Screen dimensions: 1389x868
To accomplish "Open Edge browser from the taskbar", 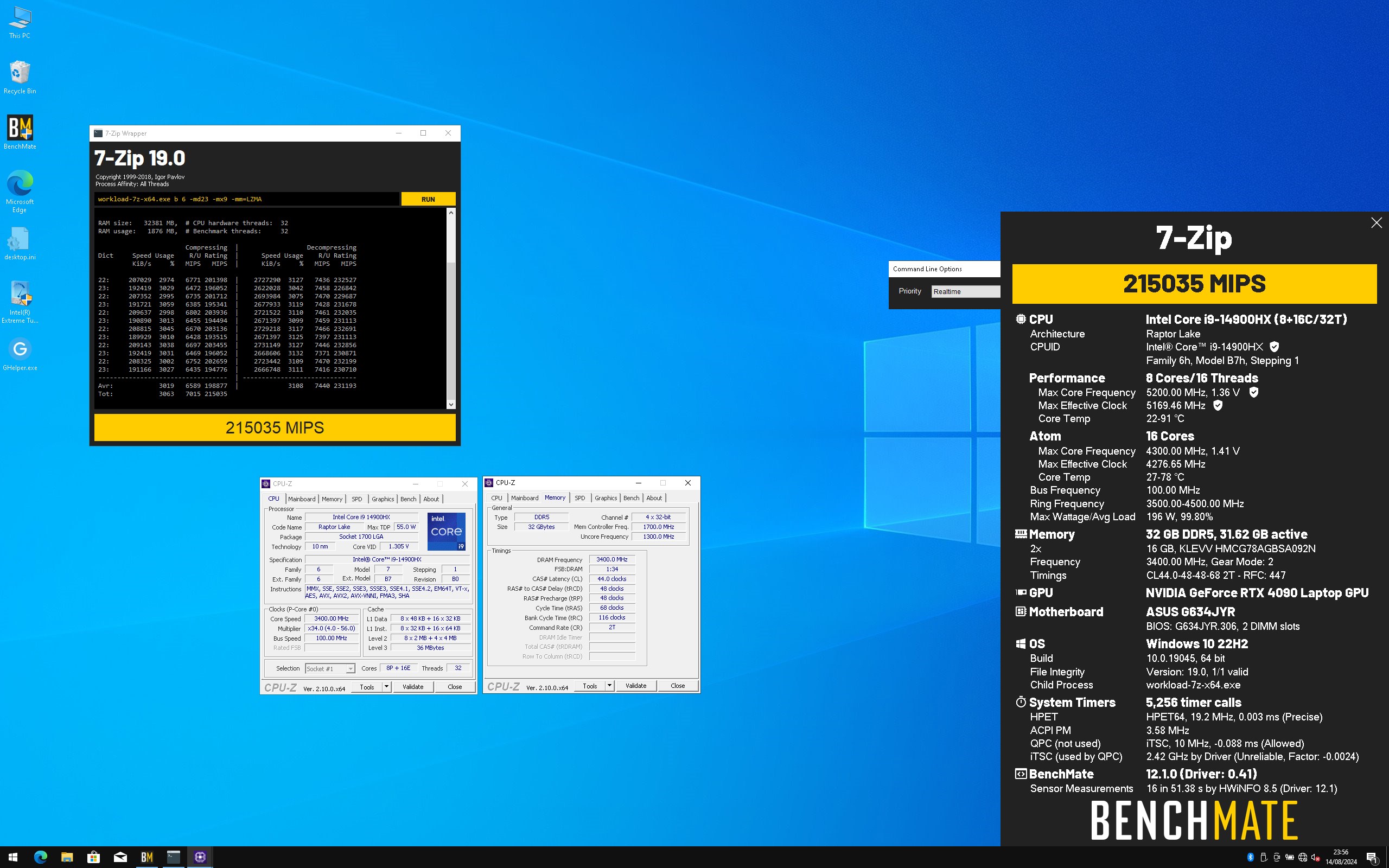I will pos(40,857).
